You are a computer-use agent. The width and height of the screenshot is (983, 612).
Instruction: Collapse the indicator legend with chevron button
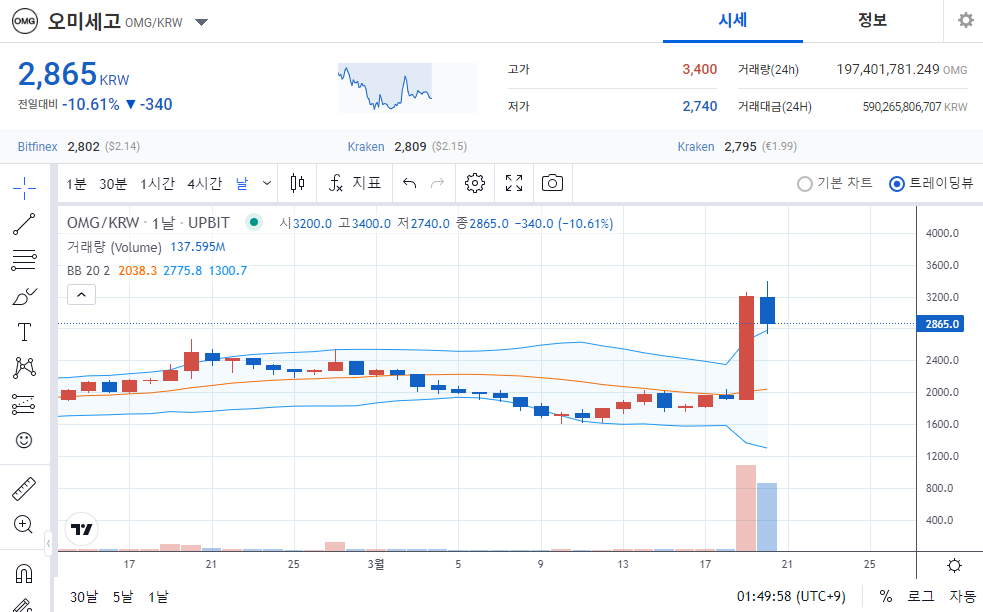click(x=81, y=295)
